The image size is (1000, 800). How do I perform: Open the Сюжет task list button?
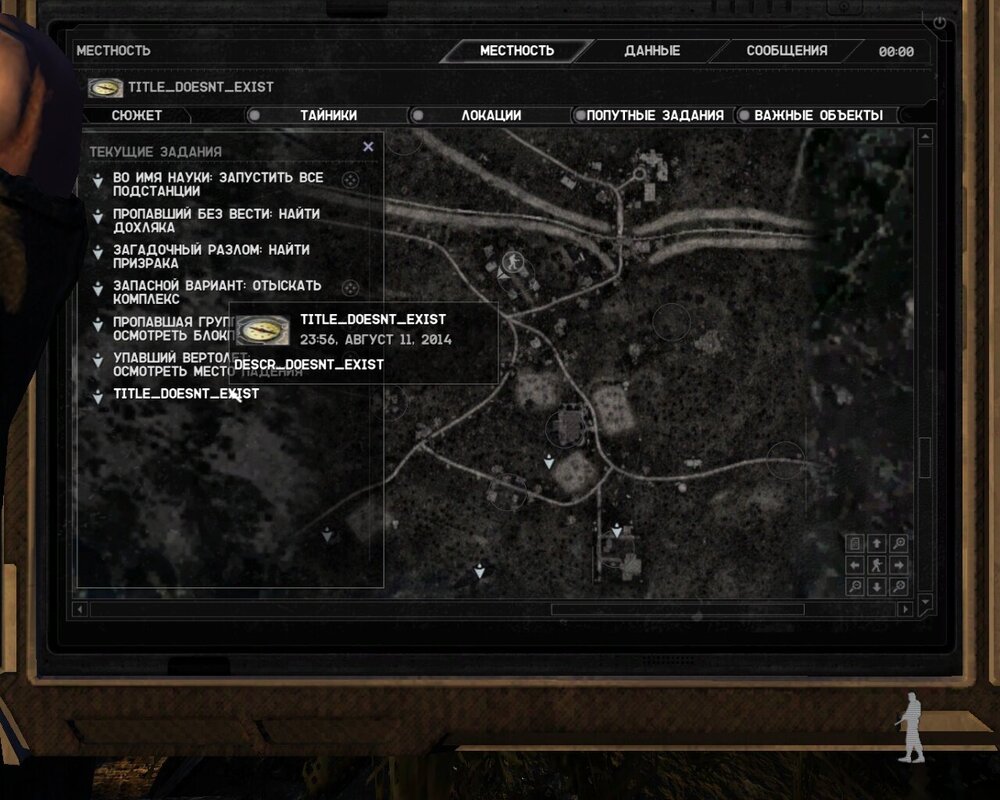coord(136,115)
